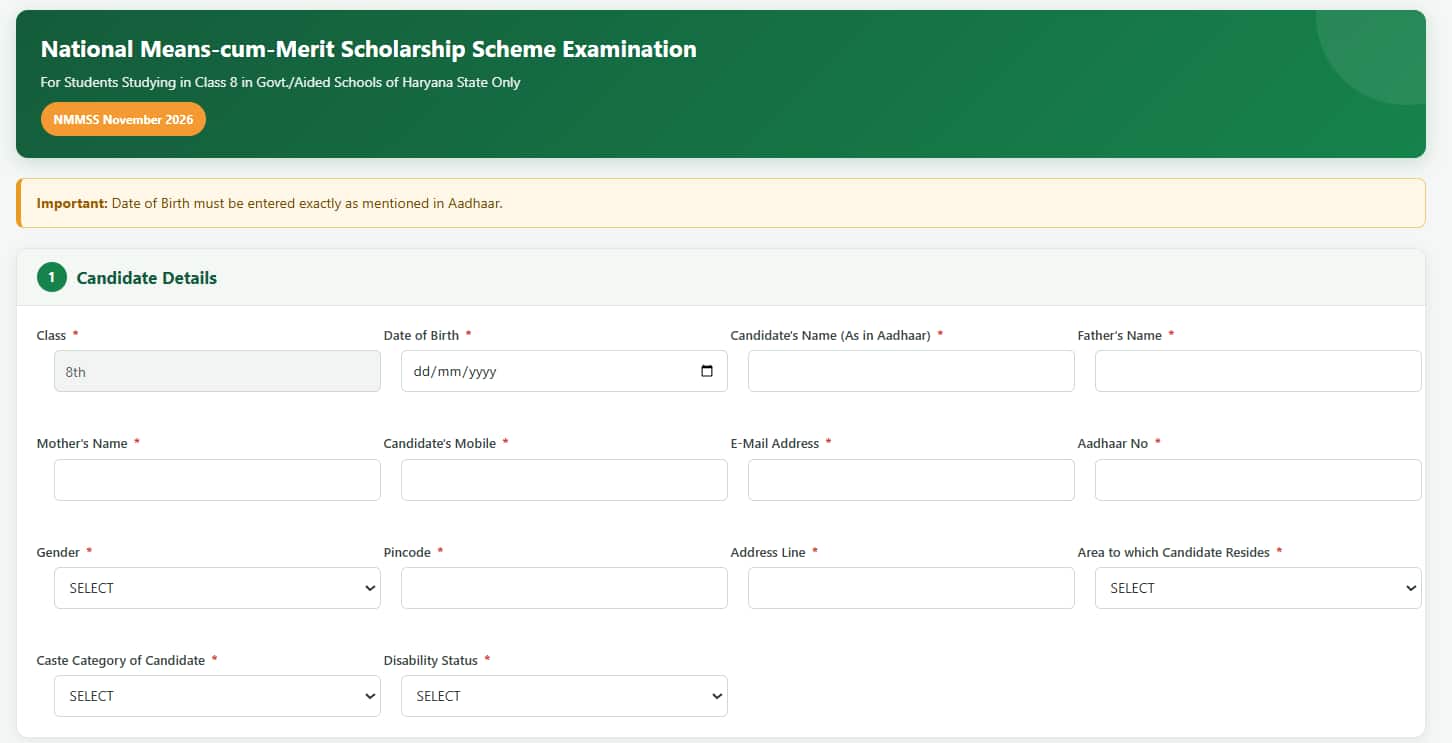Click the Haryana State eligibility subtitle

[281, 82]
